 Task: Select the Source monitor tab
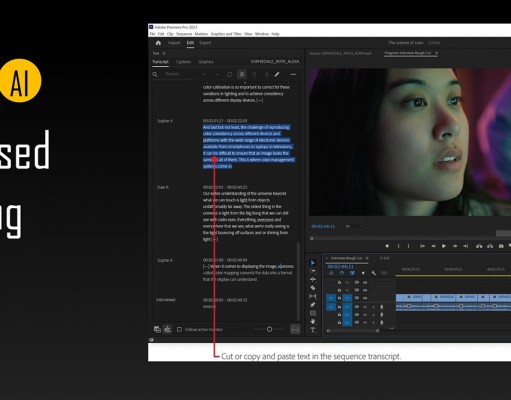point(340,53)
